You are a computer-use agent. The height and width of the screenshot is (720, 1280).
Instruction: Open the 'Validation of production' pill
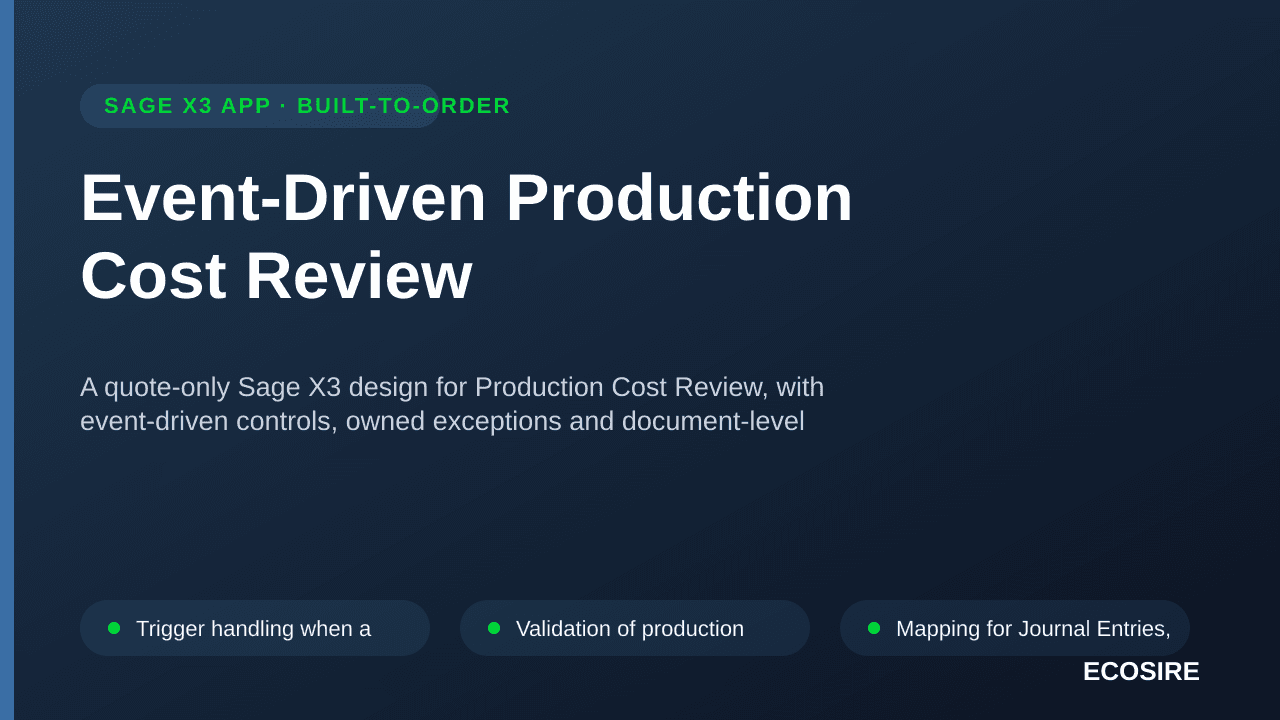point(635,628)
